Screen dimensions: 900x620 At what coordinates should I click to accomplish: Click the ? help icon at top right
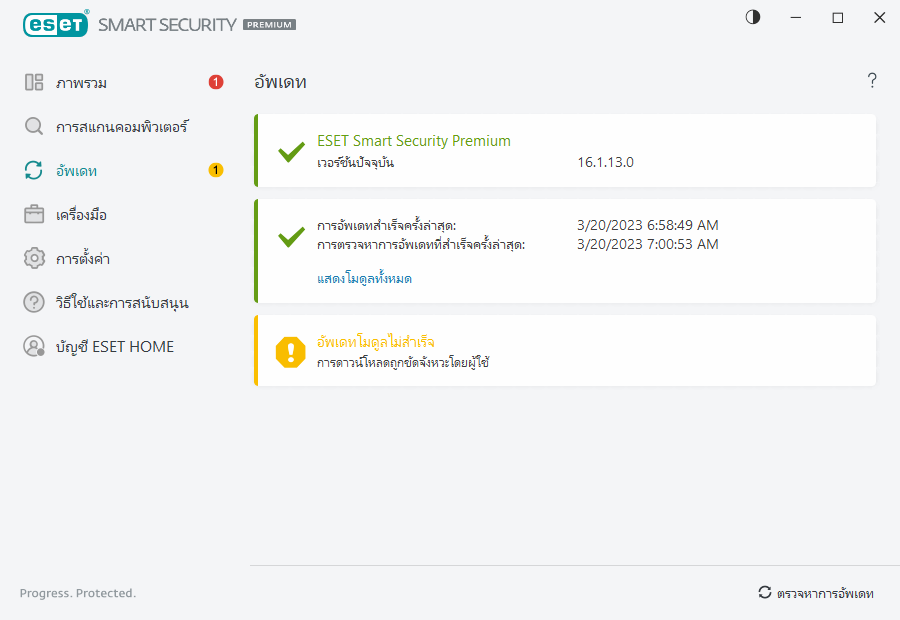point(872,81)
